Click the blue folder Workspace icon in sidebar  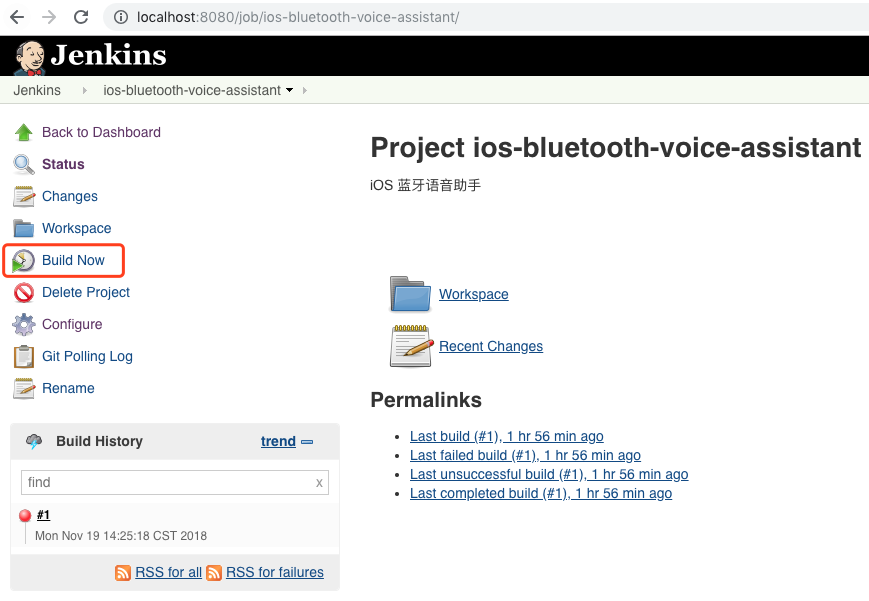23,228
